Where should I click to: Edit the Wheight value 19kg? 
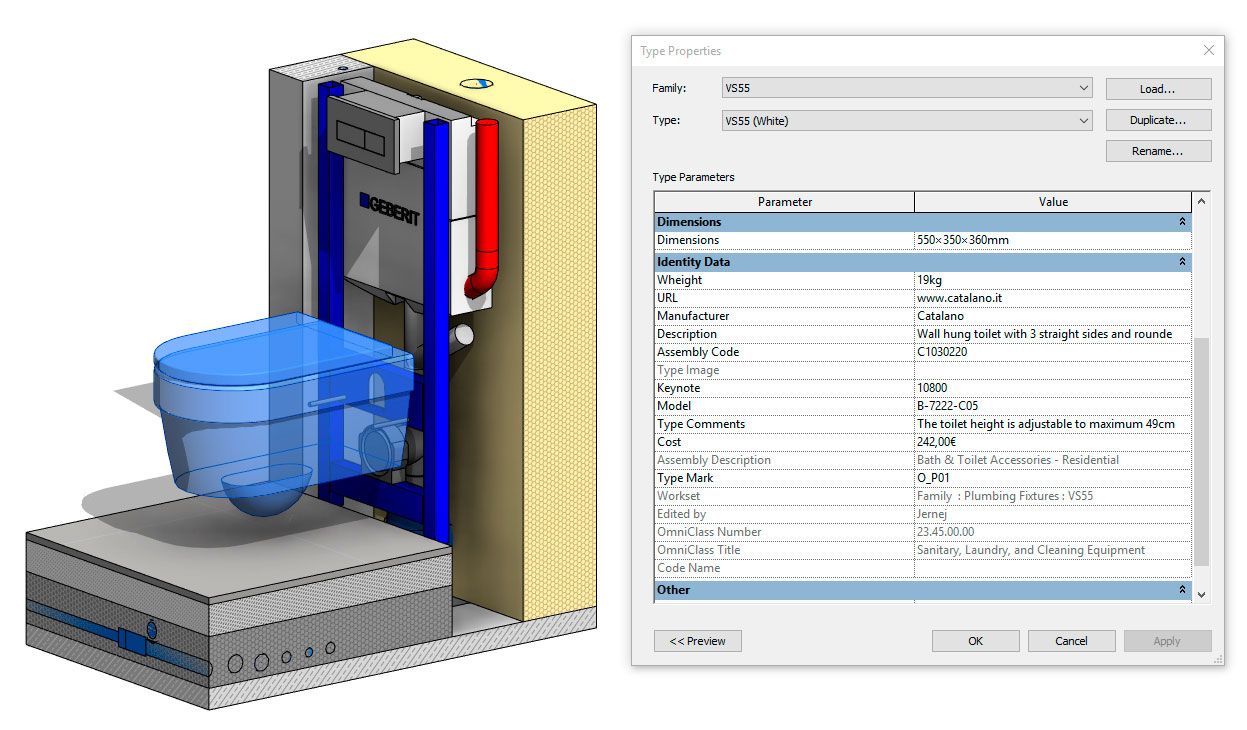tap(1053, 280)
